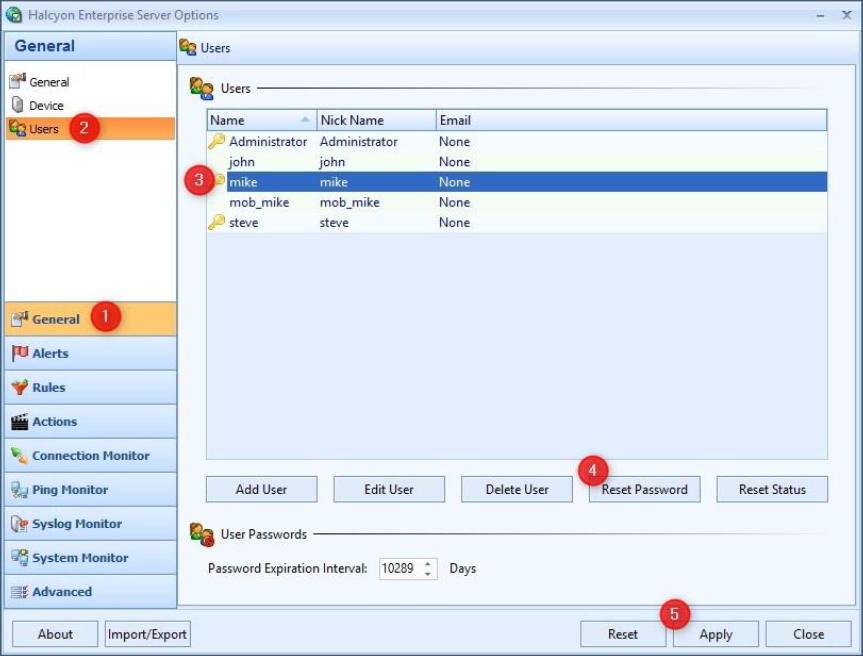
Task: Click the Actions clapperboard icon
Action: click(x=19, y=422)
